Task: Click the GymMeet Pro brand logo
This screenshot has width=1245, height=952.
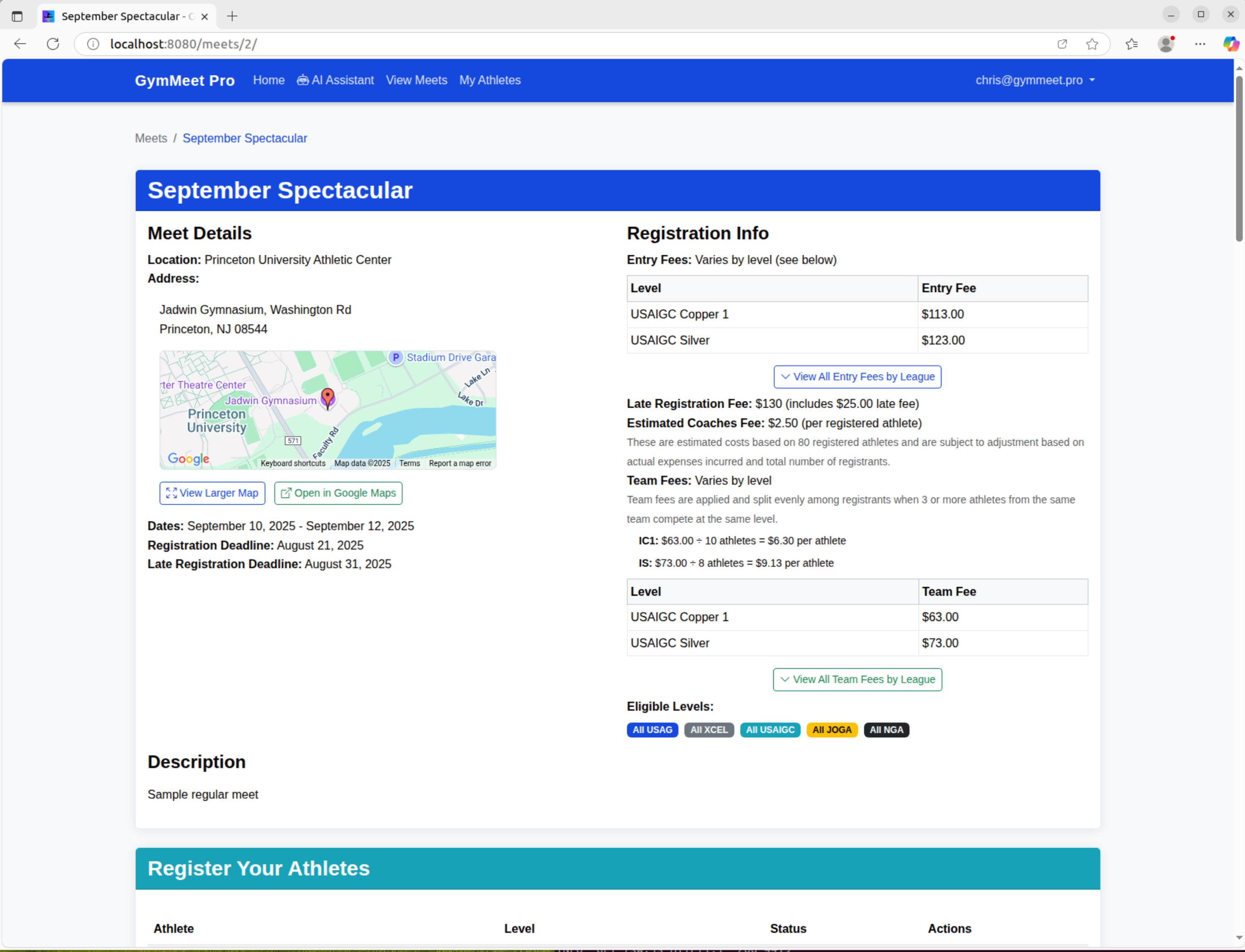Action: point(185,80)
